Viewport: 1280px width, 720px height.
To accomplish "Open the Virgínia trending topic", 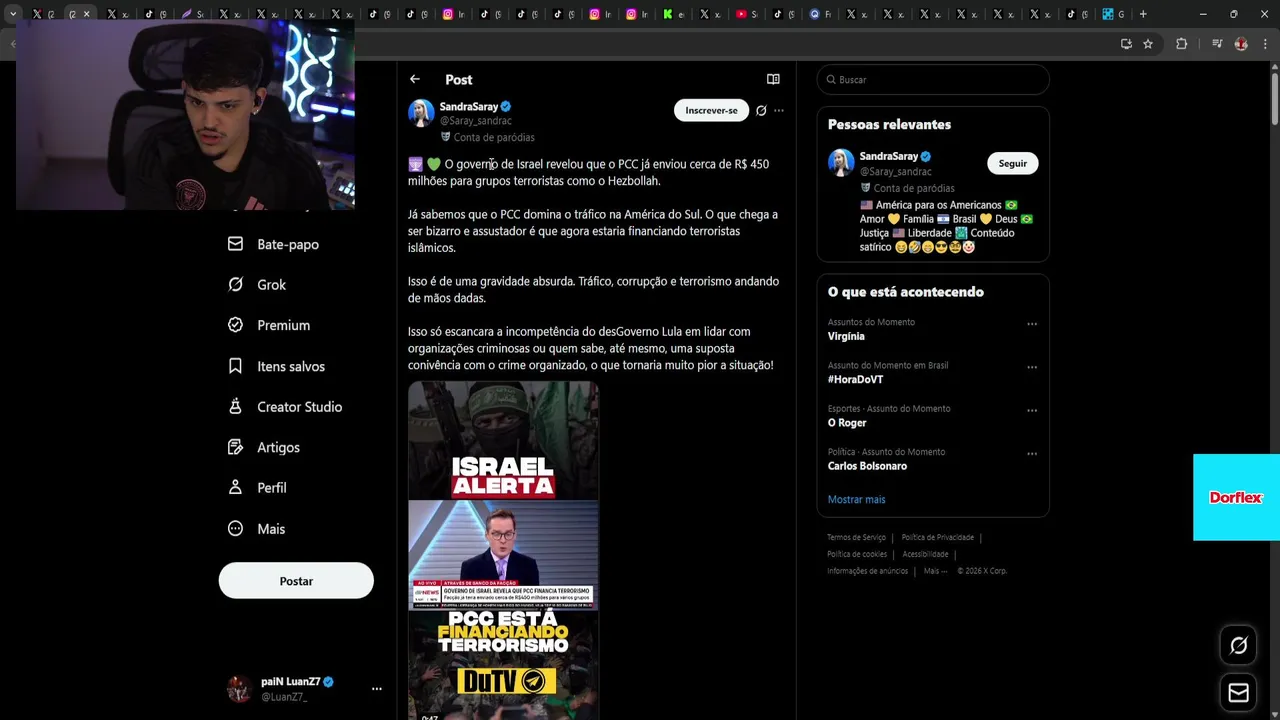I will [846, 336].
